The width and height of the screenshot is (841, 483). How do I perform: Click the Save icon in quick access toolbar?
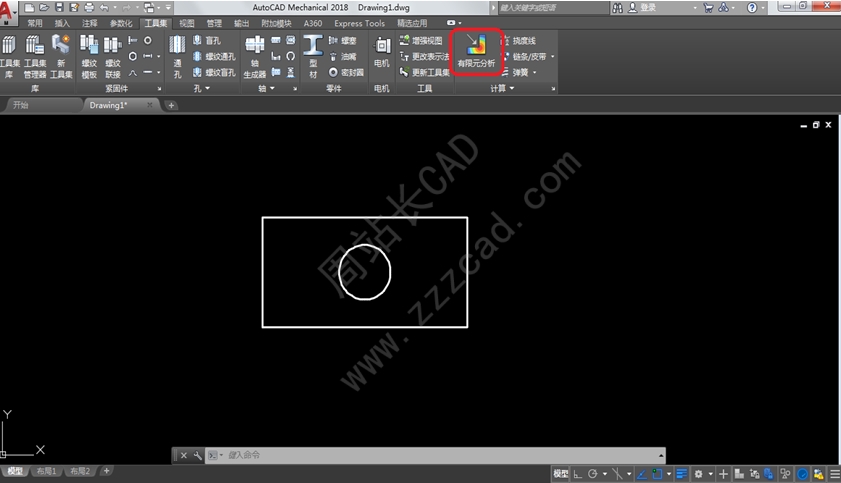pyautogui.click(x=60, y=7)
